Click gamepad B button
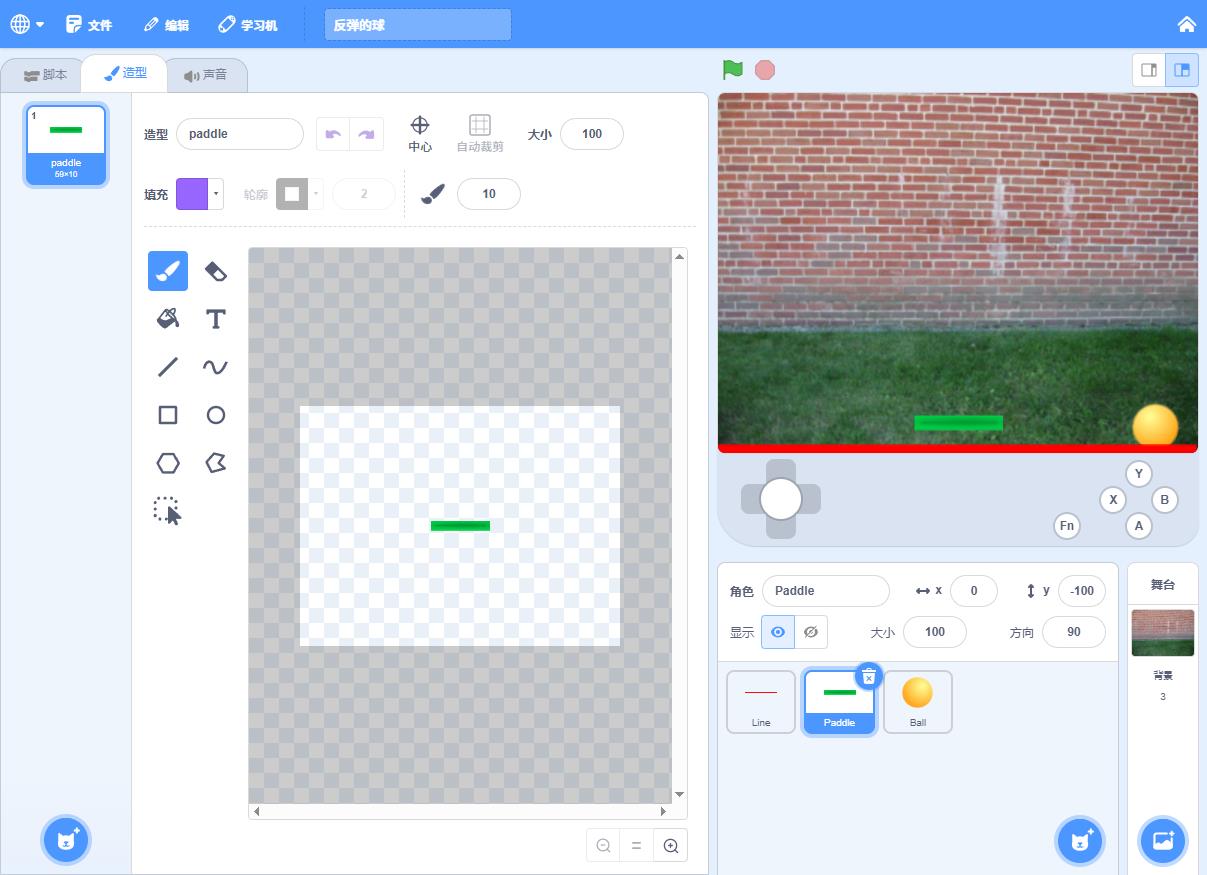 pos(1164,500)
